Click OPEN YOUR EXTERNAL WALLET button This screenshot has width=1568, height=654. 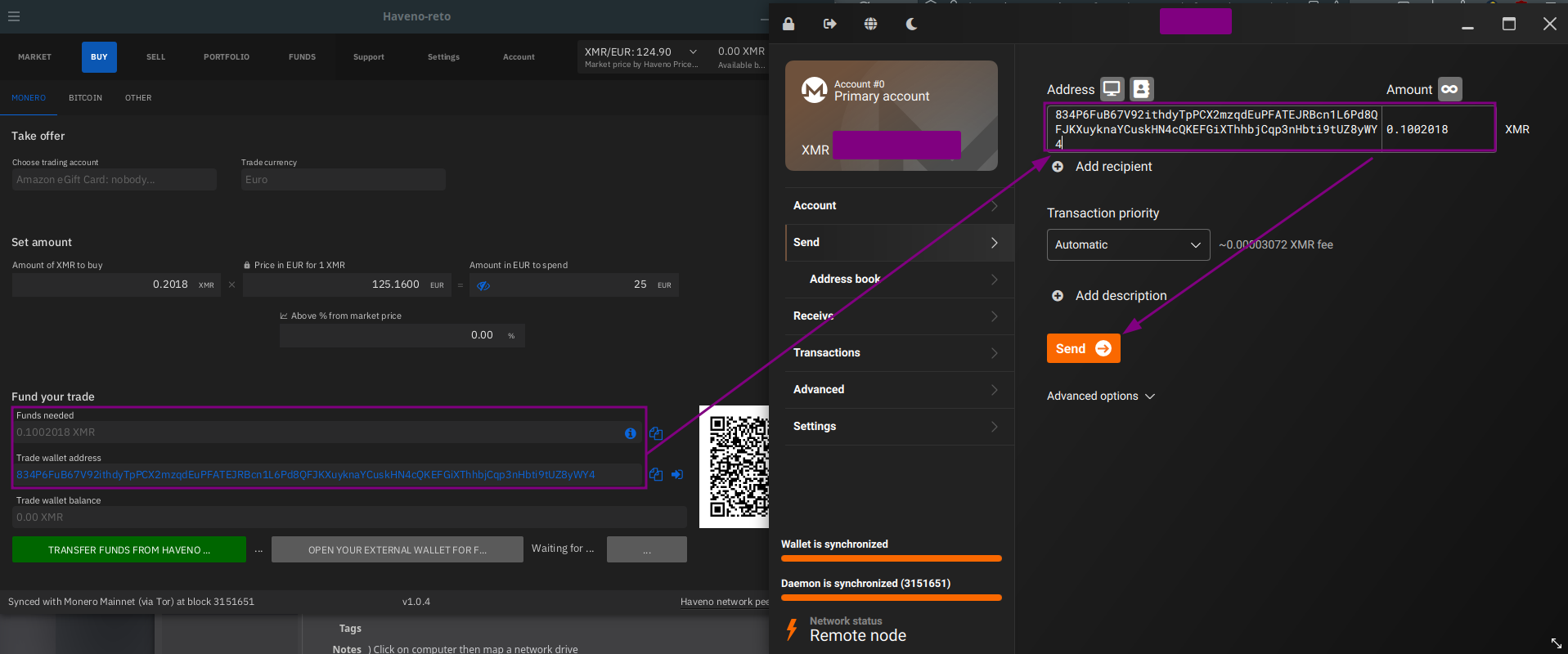tap(398, 550)
